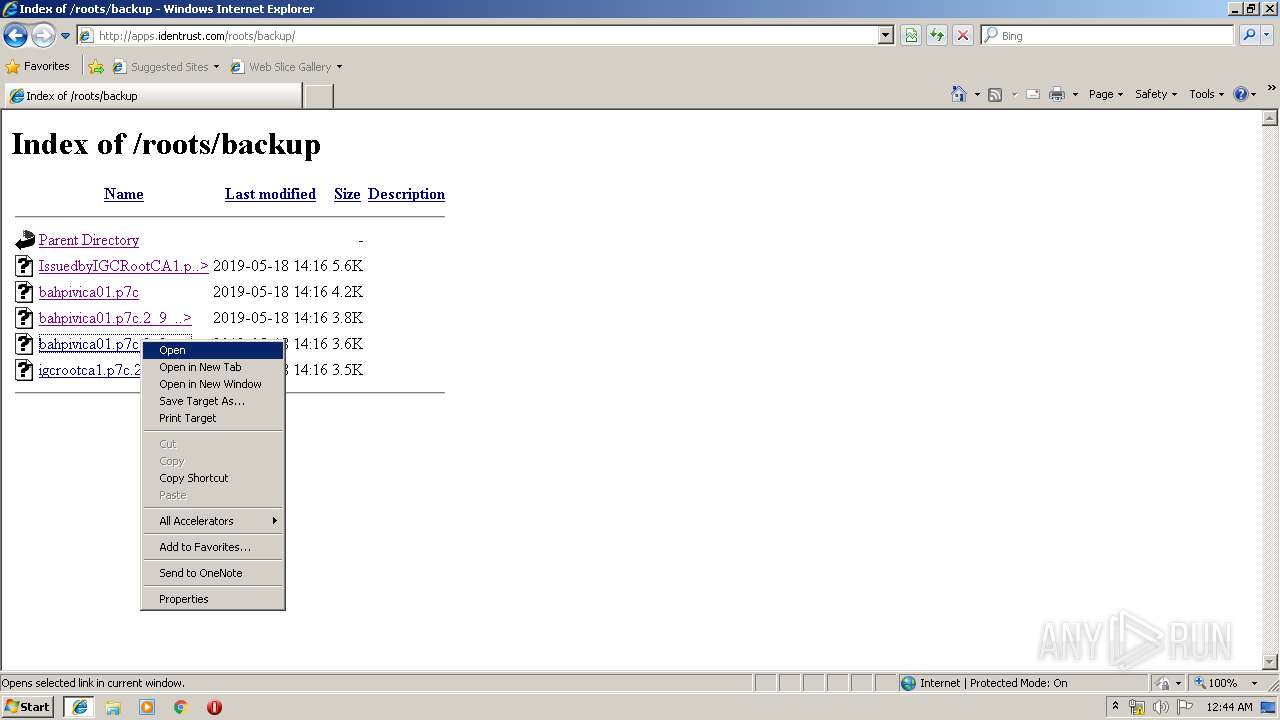Screen dimensions: 1280x720
Task: Click the file icon beside igcrootca1.p7c
Action: tap(25, 370)
